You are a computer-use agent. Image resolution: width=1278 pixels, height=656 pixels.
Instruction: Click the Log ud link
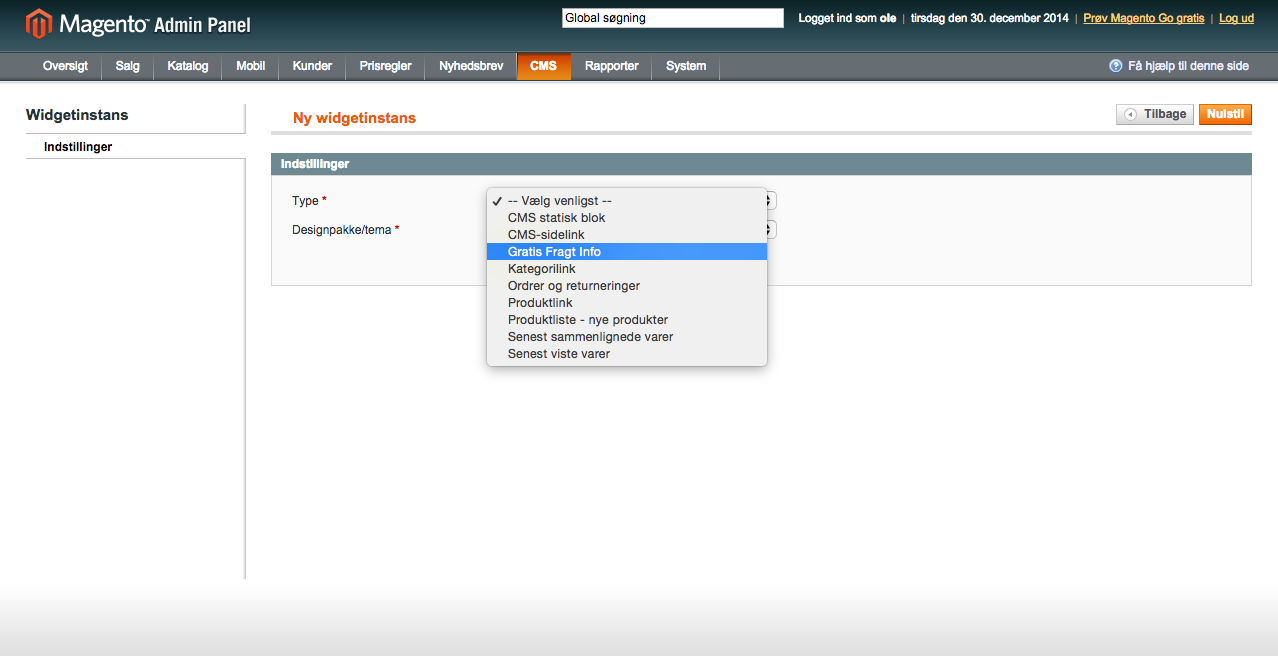coord(1236,18)
